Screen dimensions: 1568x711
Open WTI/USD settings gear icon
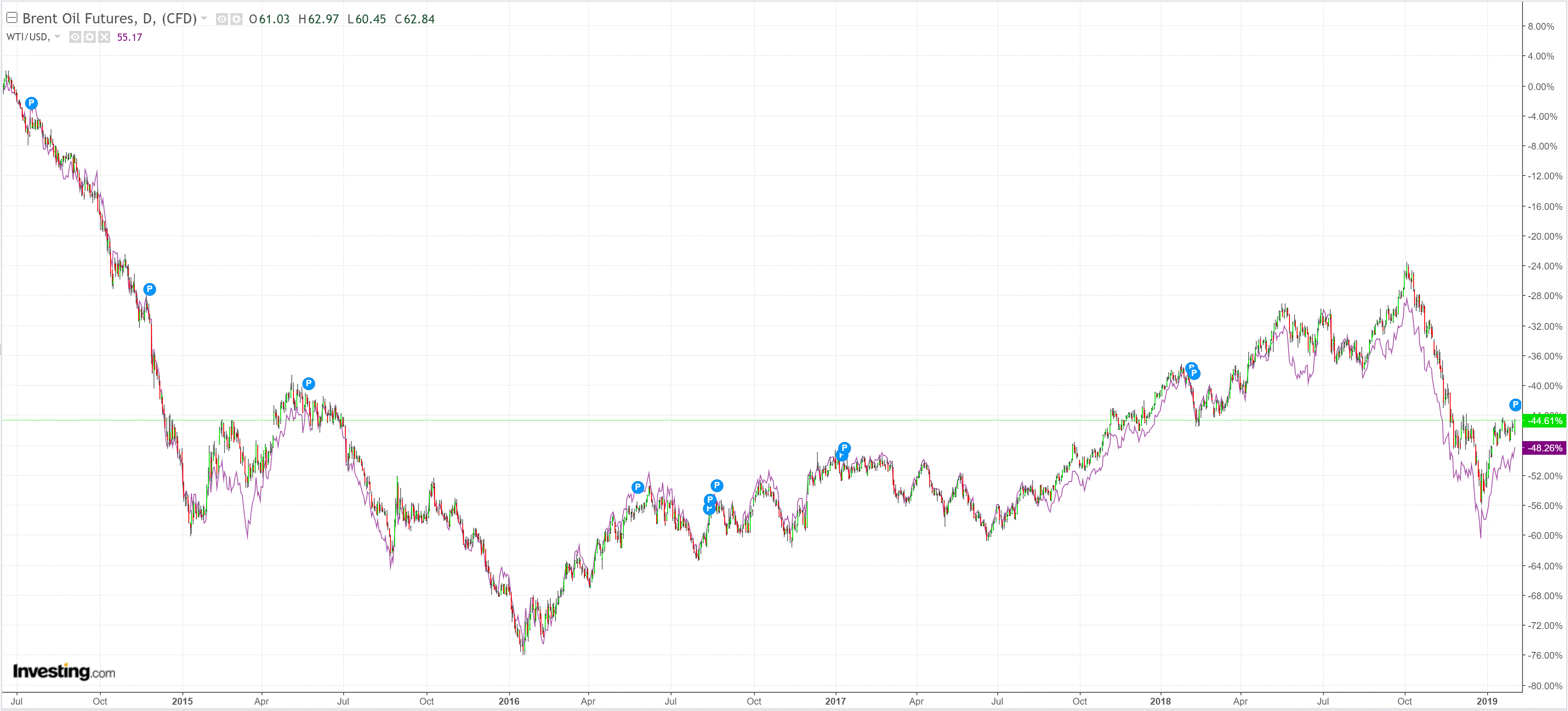click(89, 37)
